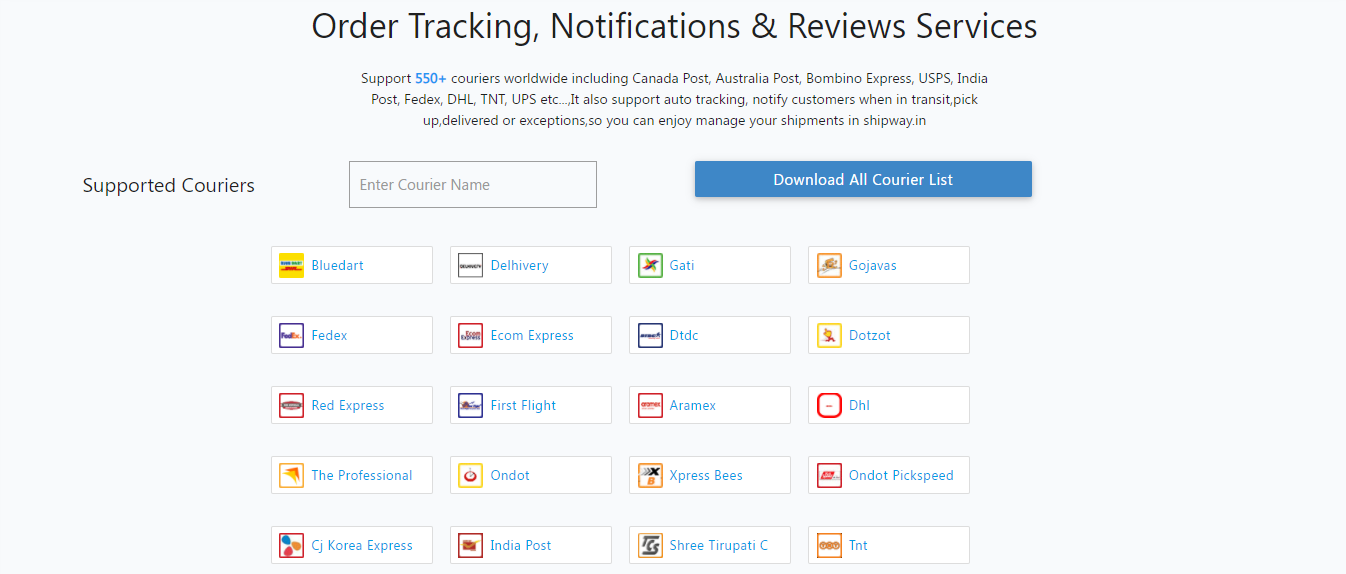
Task: Select the Fedex text link
Action: (329, 335)
